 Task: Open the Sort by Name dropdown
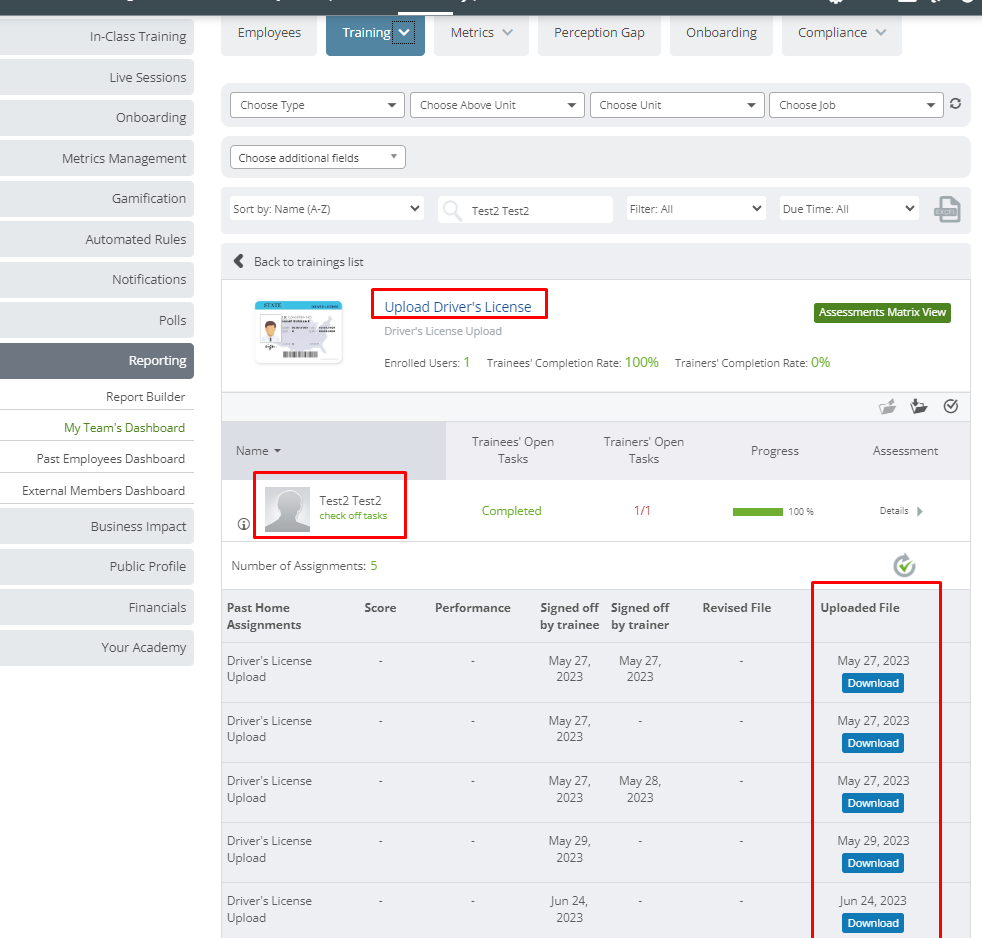[x=325, y=208]
